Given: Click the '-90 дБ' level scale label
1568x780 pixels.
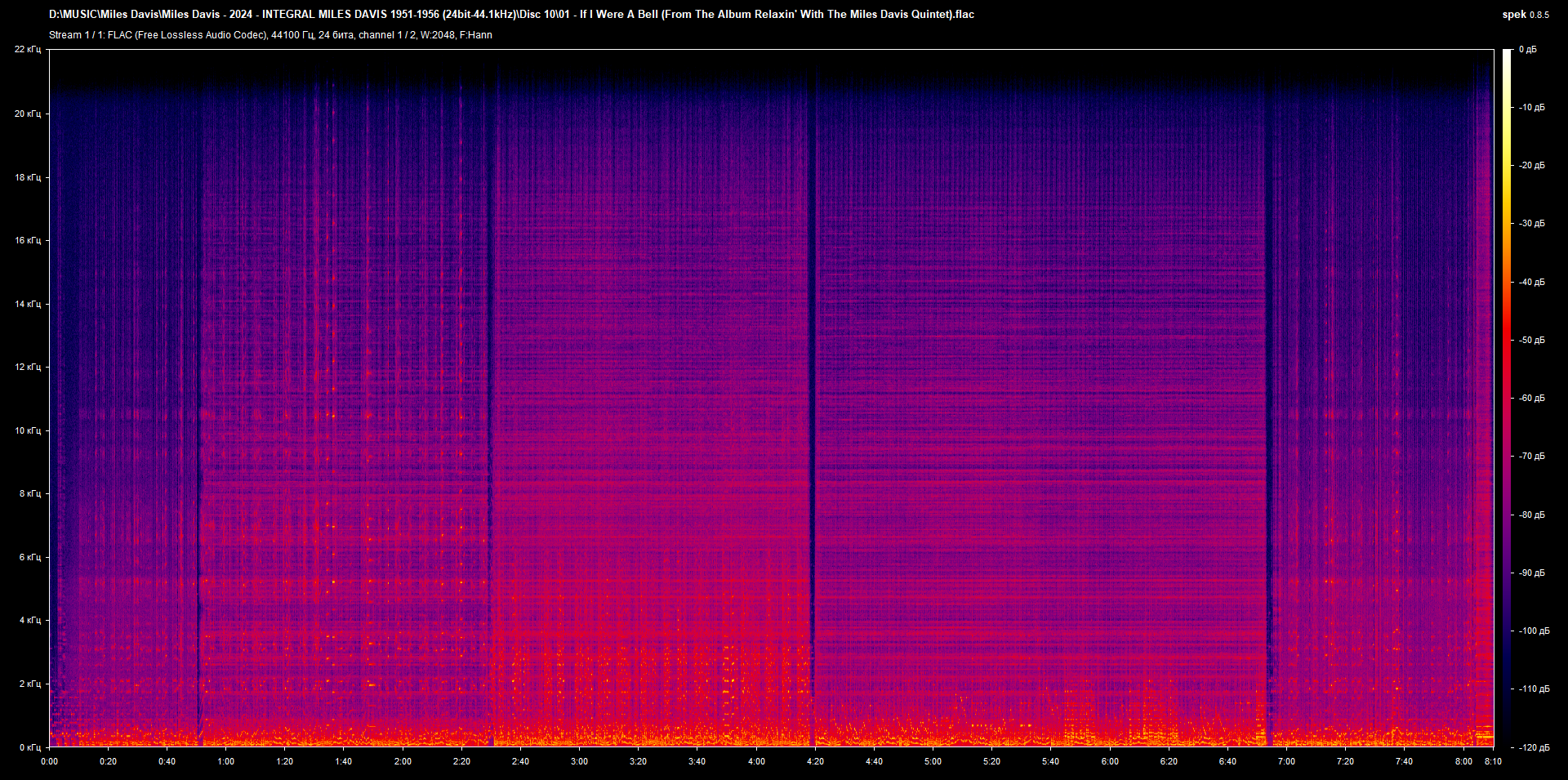Looking at the screenshot, I should [x=1531, y=573].
